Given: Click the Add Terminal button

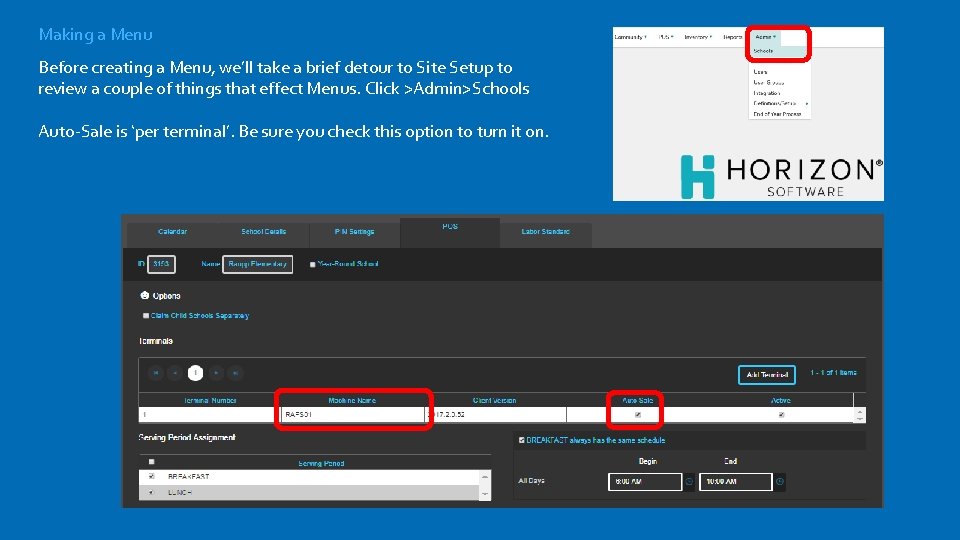Looking at the screenshot, I should coord(767,375).
